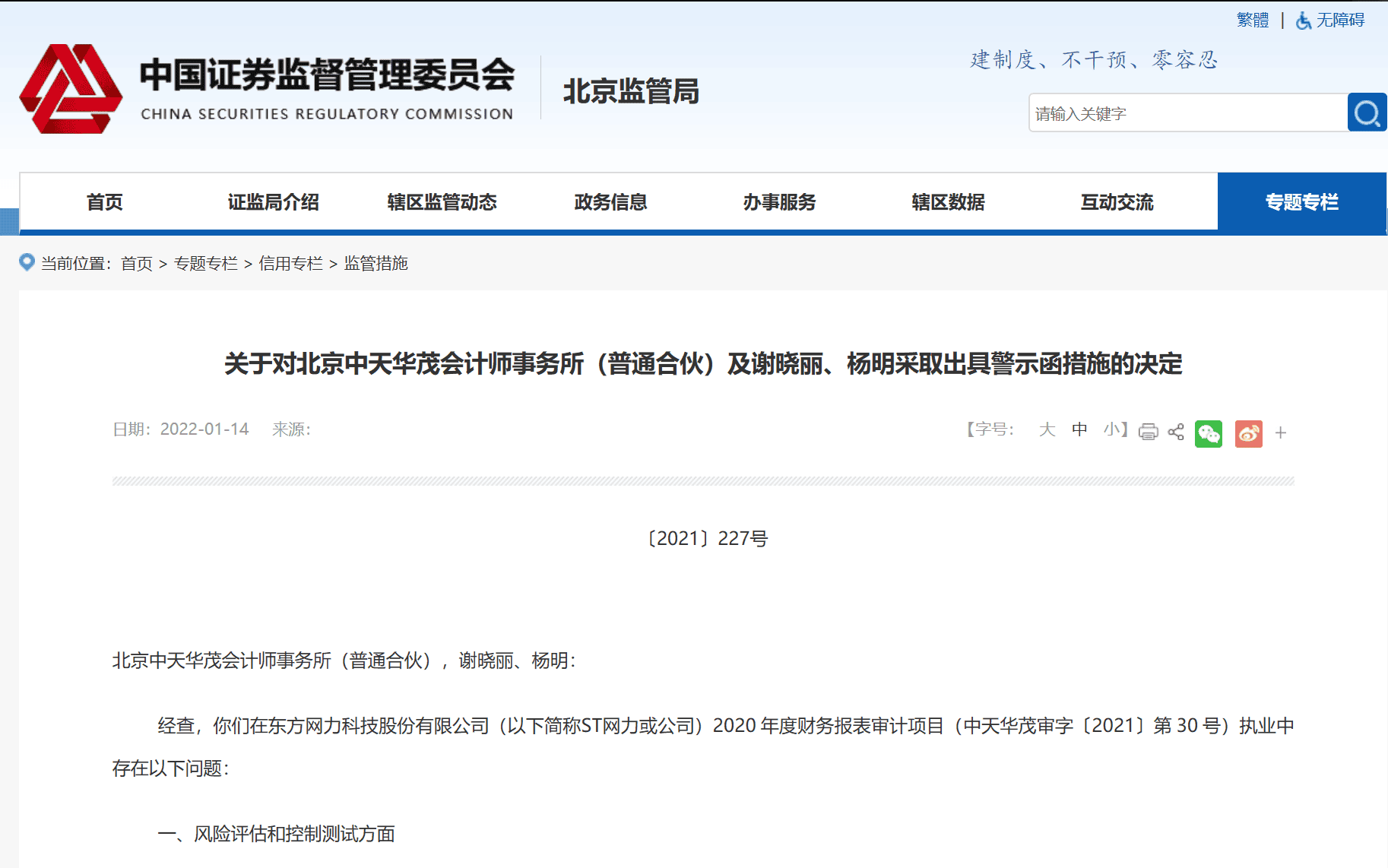Image resolution: width=1388 pixels, height=868 pixels.
Task: Open the 证监局介绍 navigation menu
Action: point(273,202)
